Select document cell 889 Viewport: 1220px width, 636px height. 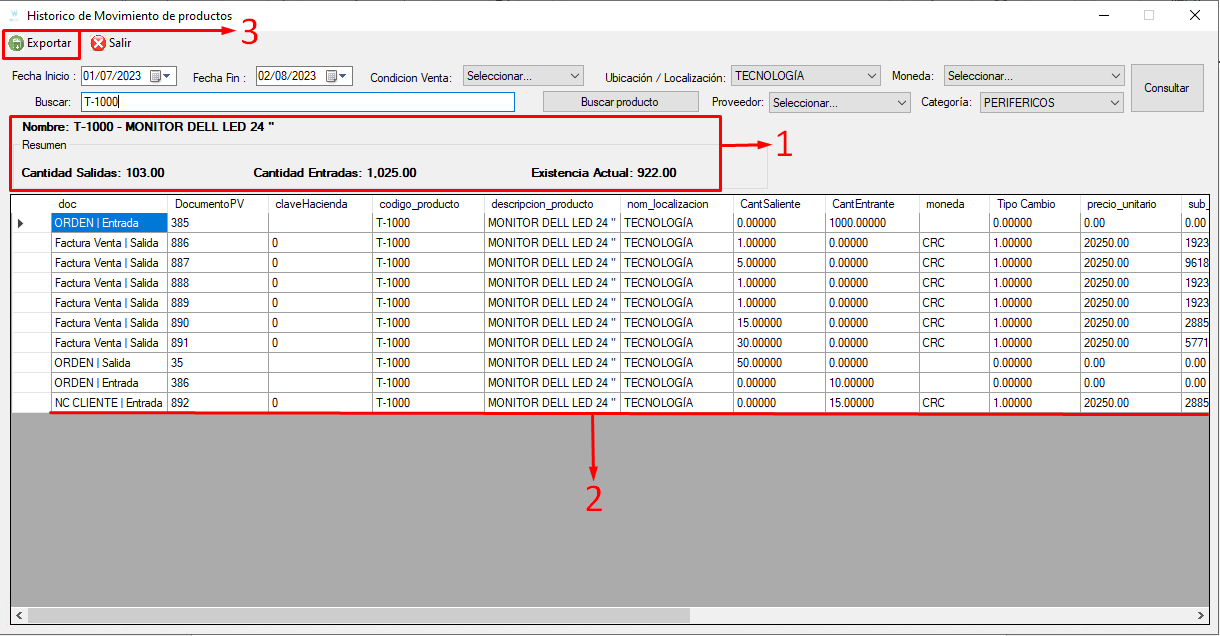pyautogui.click(x=217, y=303)
